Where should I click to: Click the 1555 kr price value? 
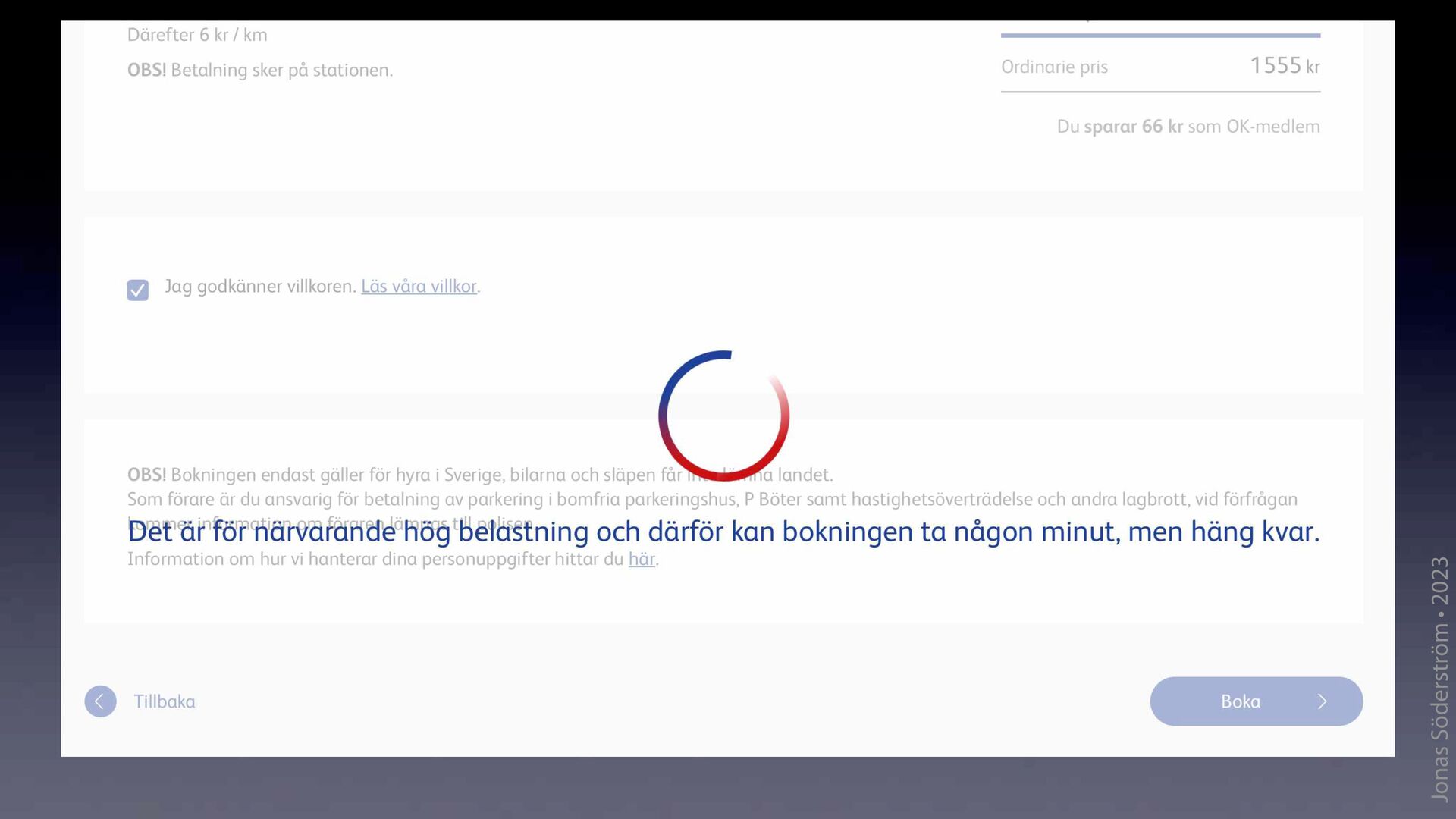click(1284, 66)
